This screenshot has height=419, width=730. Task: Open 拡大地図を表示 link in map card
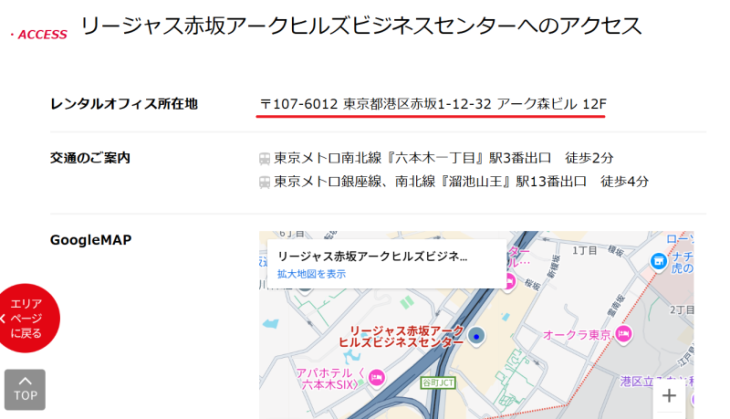[311, 274]
